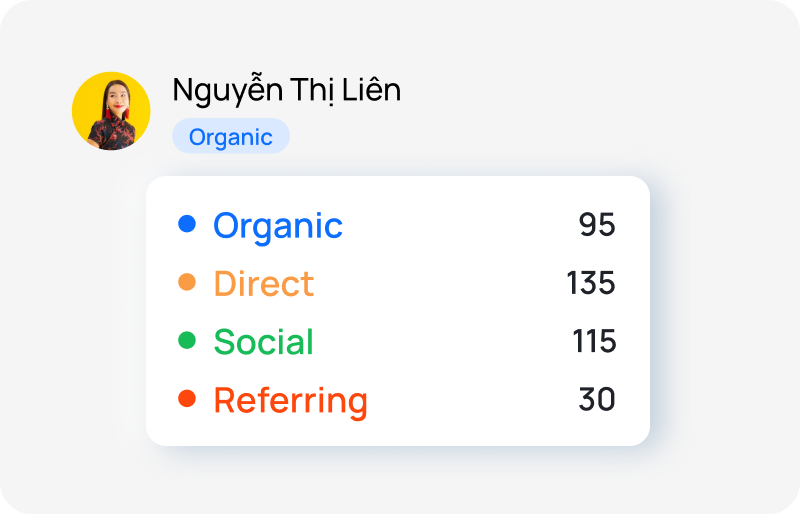This screenshot has width=800, height=514.
Task: Click the Organic value 95
Action: [x=597, y=225]
